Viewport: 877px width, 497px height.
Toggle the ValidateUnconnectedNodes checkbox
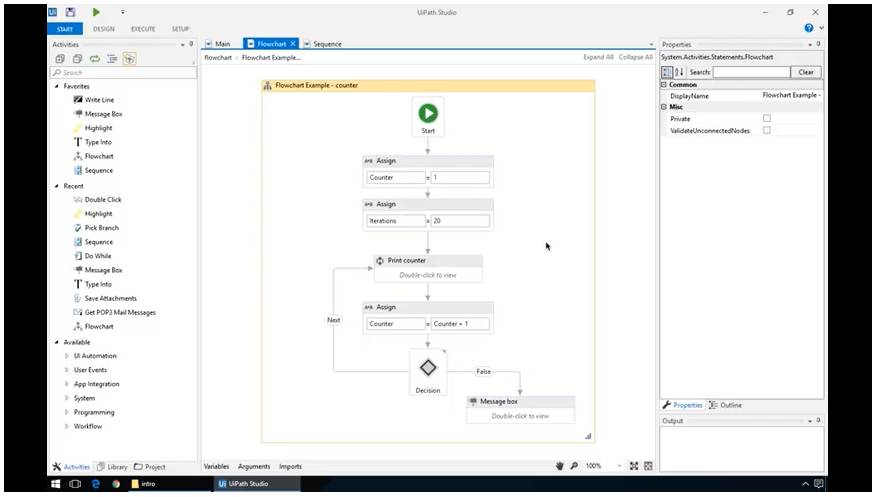(x=767, y=130)
